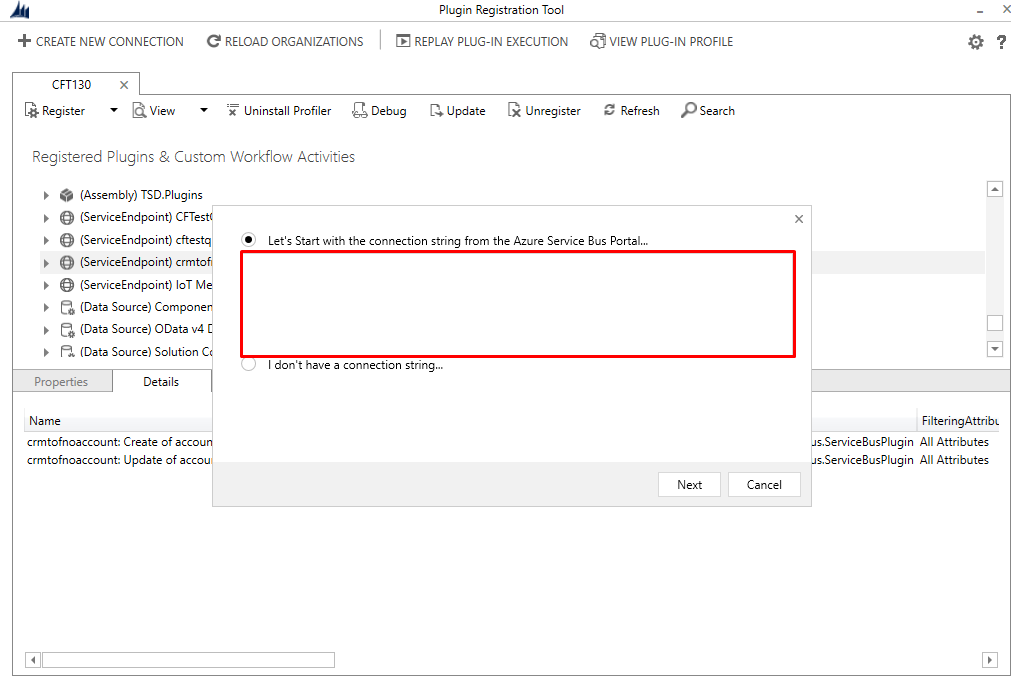Click the Search magnifying glass icon
This screenshot has width=1011, height=677.
click(689, 110)
